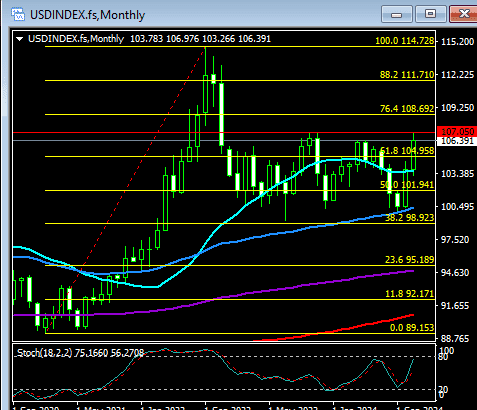This screenshot has height=410, width=477.
Task: Click the stochastic 80 level scale value
Action: pyautogui.click(x=443, y=357)
